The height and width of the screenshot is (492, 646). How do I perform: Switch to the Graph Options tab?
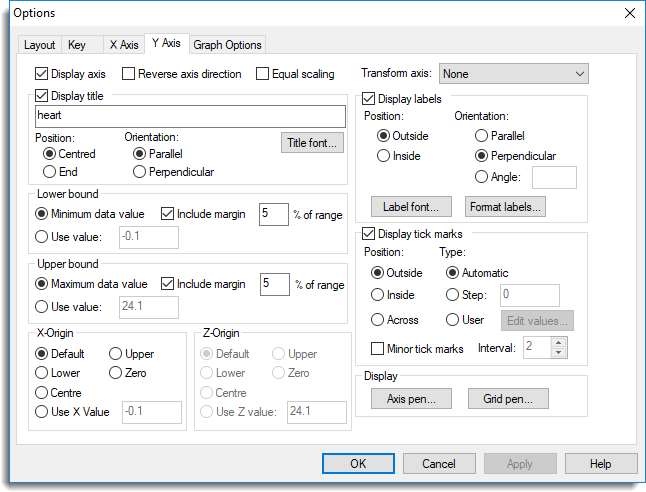tap(227, 45)
